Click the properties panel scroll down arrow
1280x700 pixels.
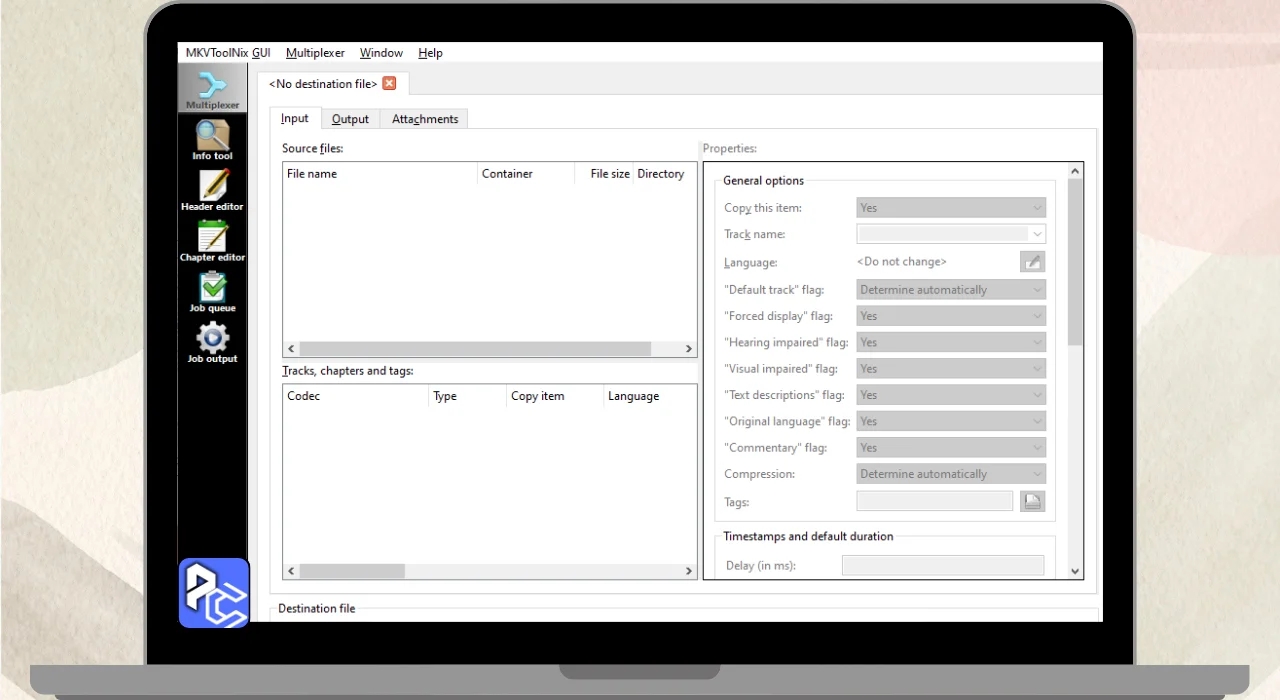[x=1075, y=571]
